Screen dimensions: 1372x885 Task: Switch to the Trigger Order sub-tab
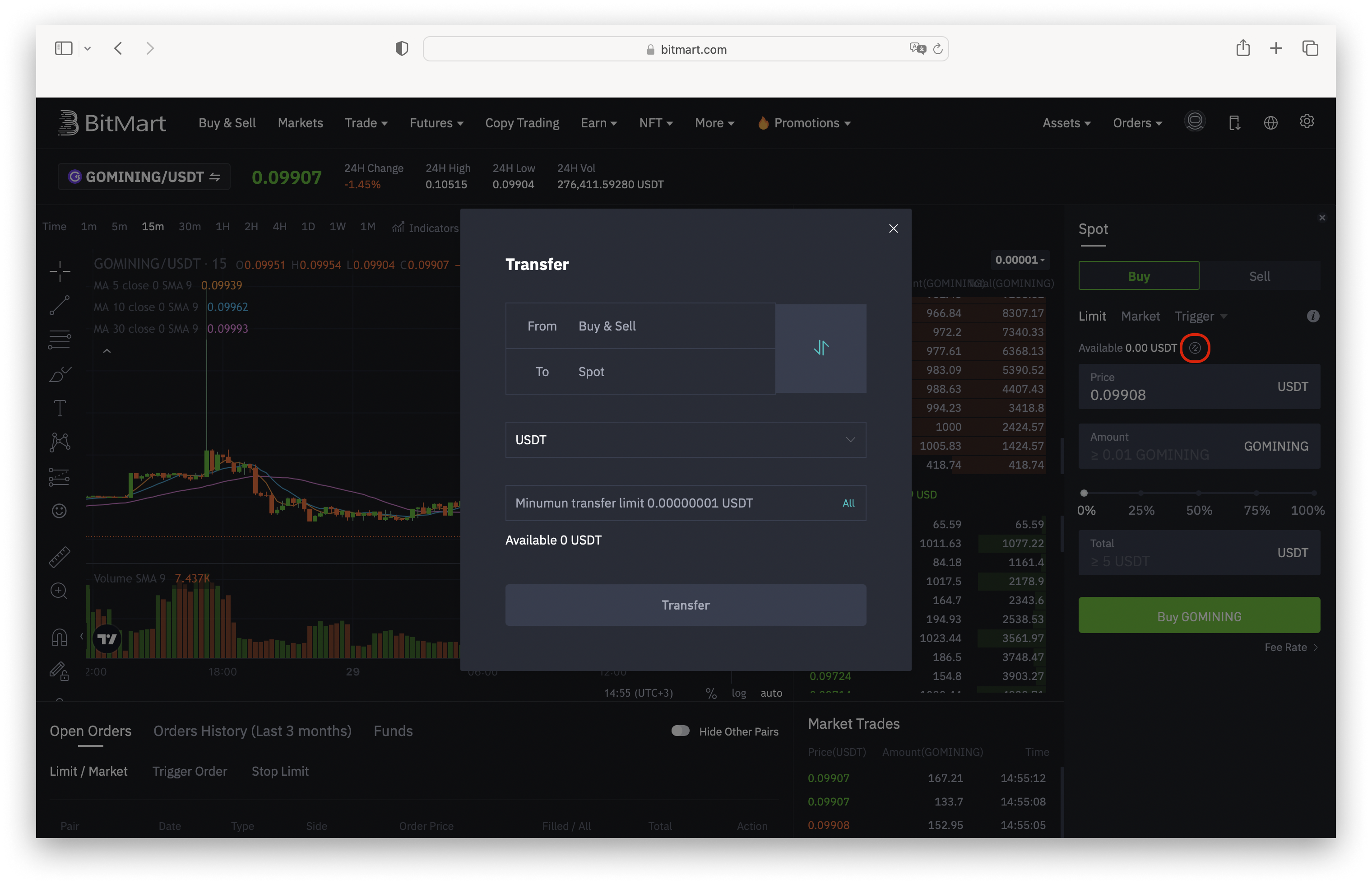[x=190, y=771]
